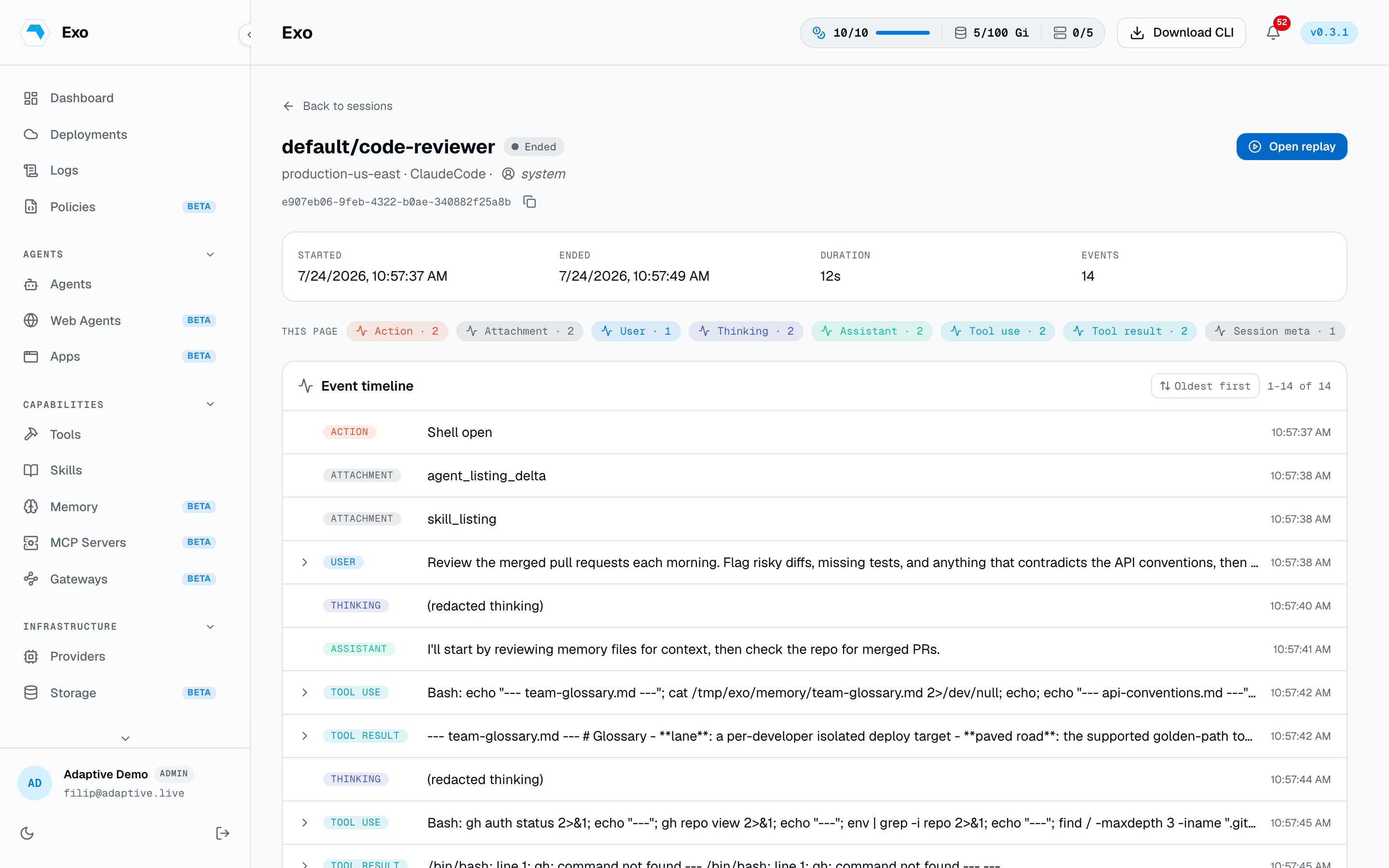Image resolution: width=1389 pixels, height=868 pixels.
Task: Expand the gh auth status TOOL USE row
Action: tap(305, 823)
